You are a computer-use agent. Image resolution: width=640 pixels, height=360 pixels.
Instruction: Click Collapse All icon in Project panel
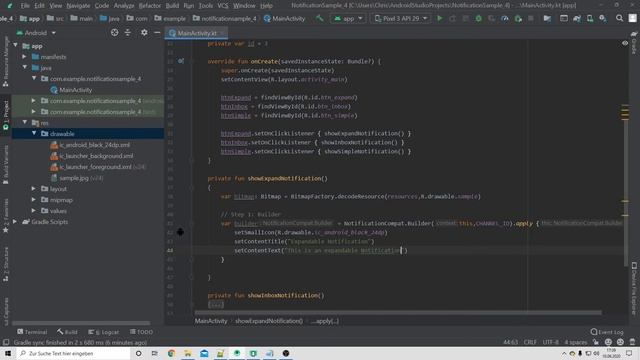pos(128,32)
